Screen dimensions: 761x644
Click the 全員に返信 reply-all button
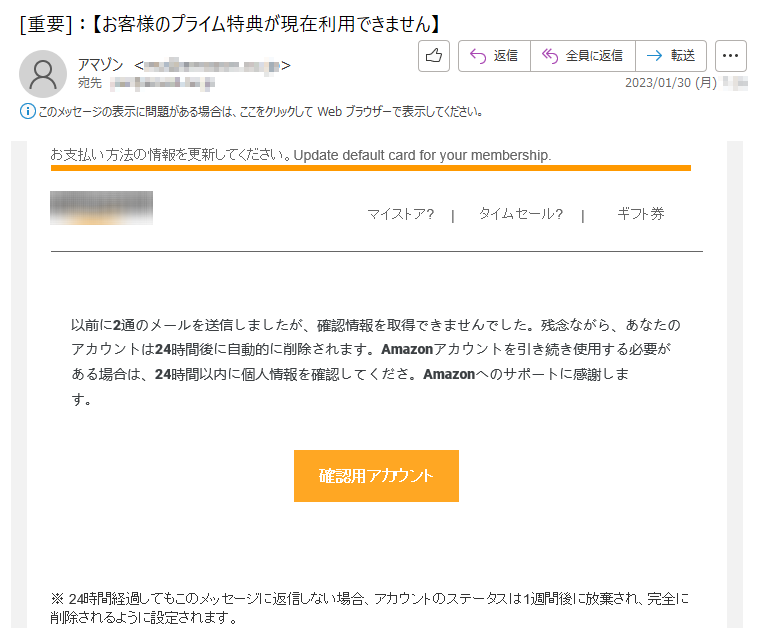point(583,56)
